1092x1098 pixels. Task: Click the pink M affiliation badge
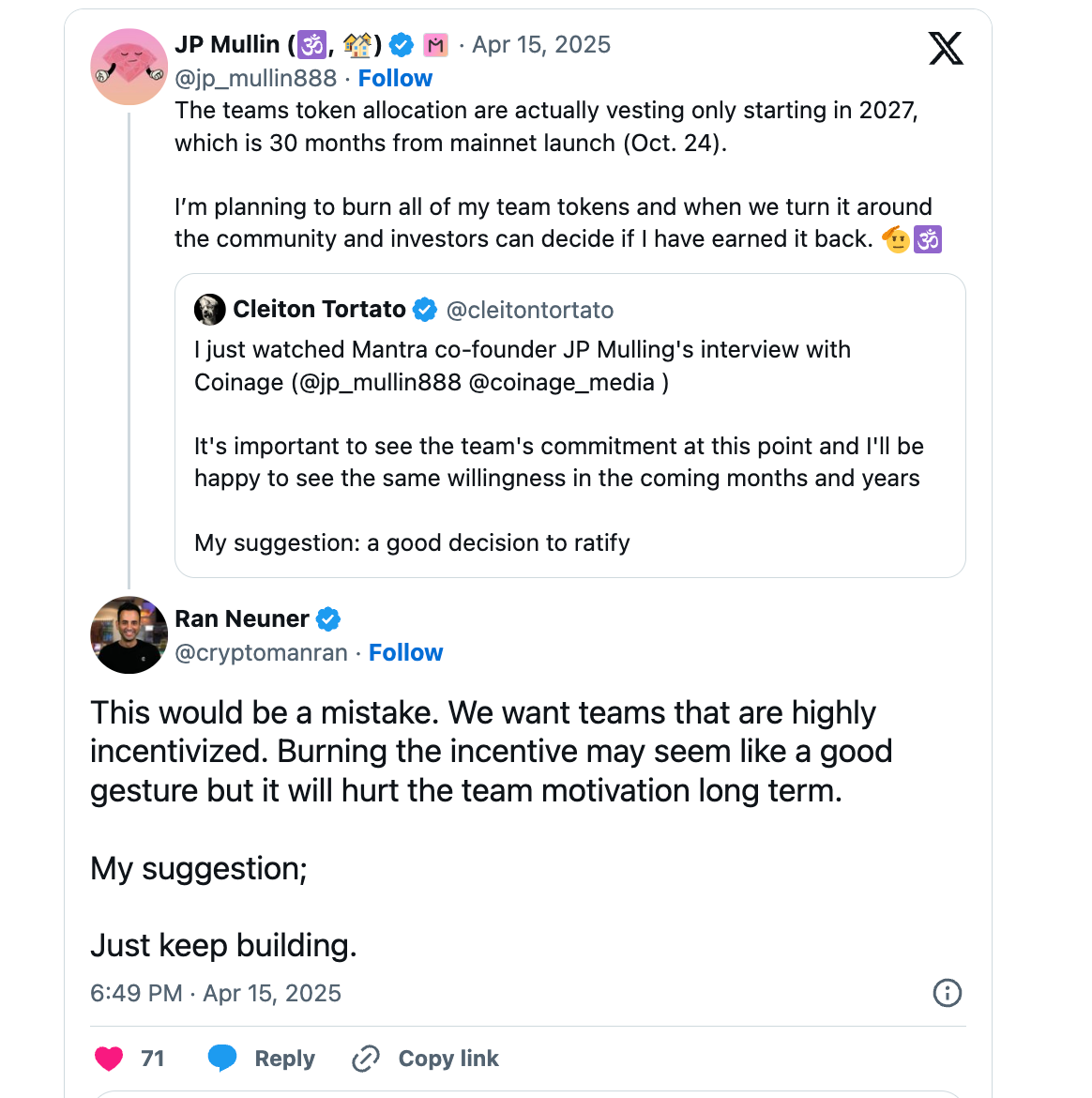[x=435, y=44]
